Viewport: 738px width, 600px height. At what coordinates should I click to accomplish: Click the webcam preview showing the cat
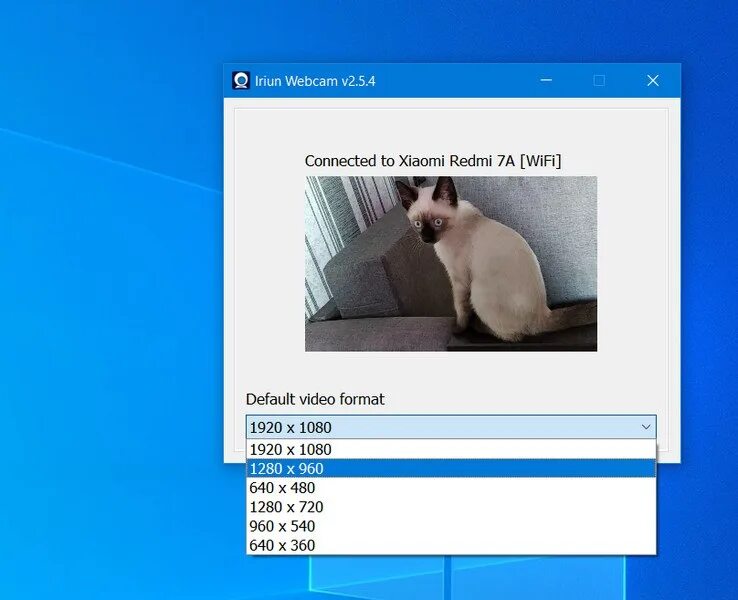451,264
